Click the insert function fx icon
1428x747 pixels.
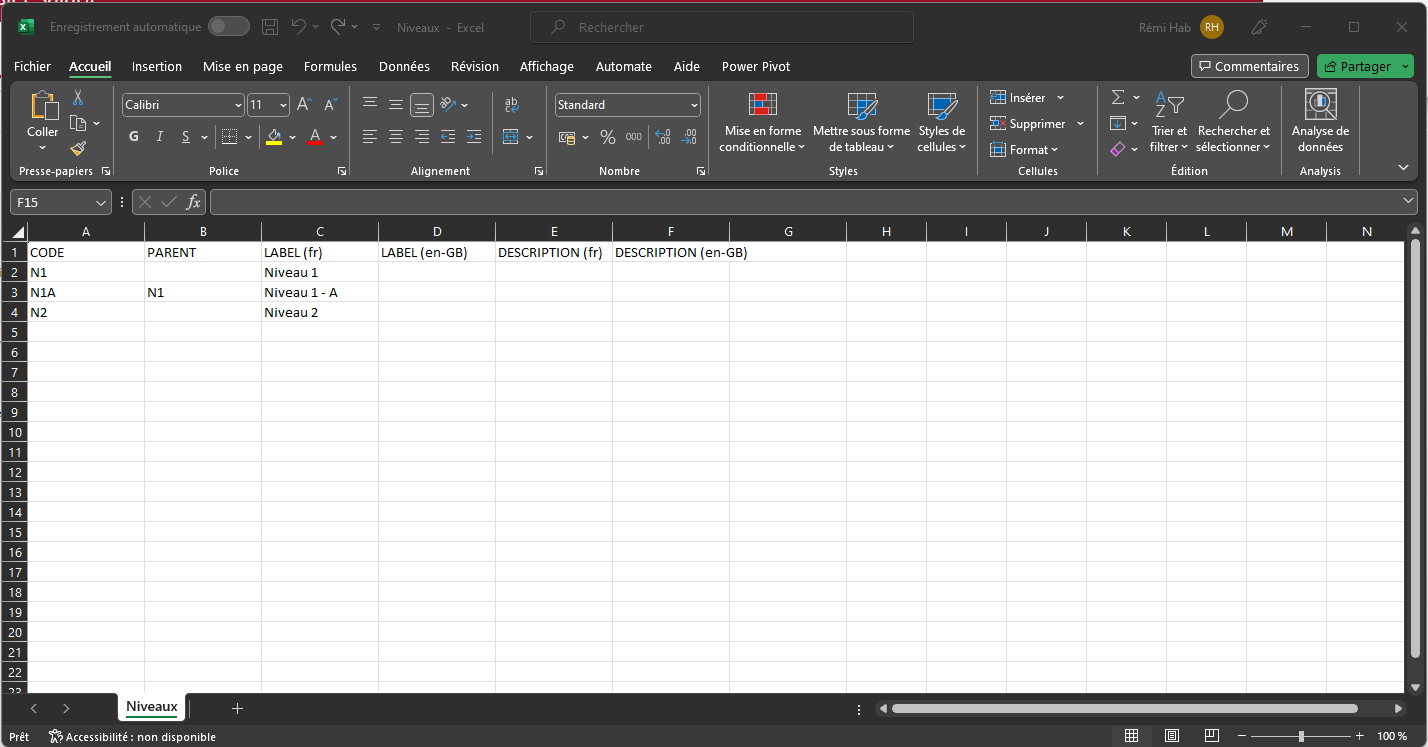coord(193,202)
